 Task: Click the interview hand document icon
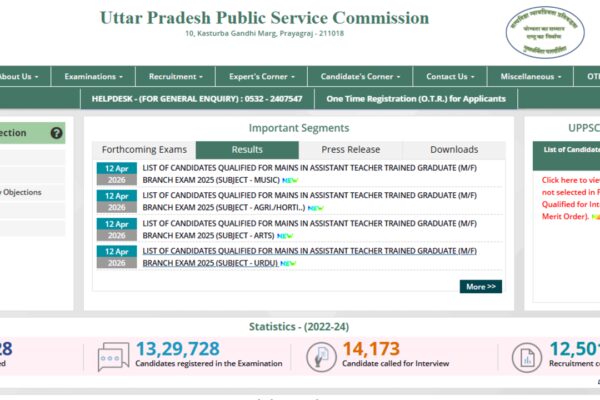[321, 357]
